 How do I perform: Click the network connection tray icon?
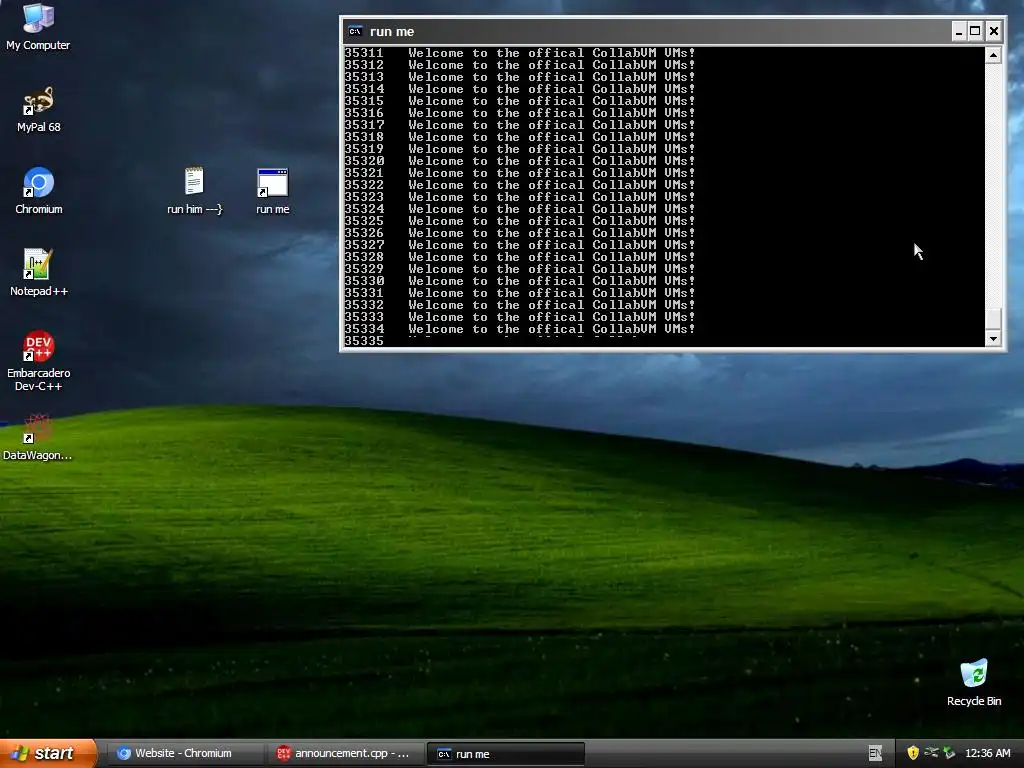[x=931, y=753]
